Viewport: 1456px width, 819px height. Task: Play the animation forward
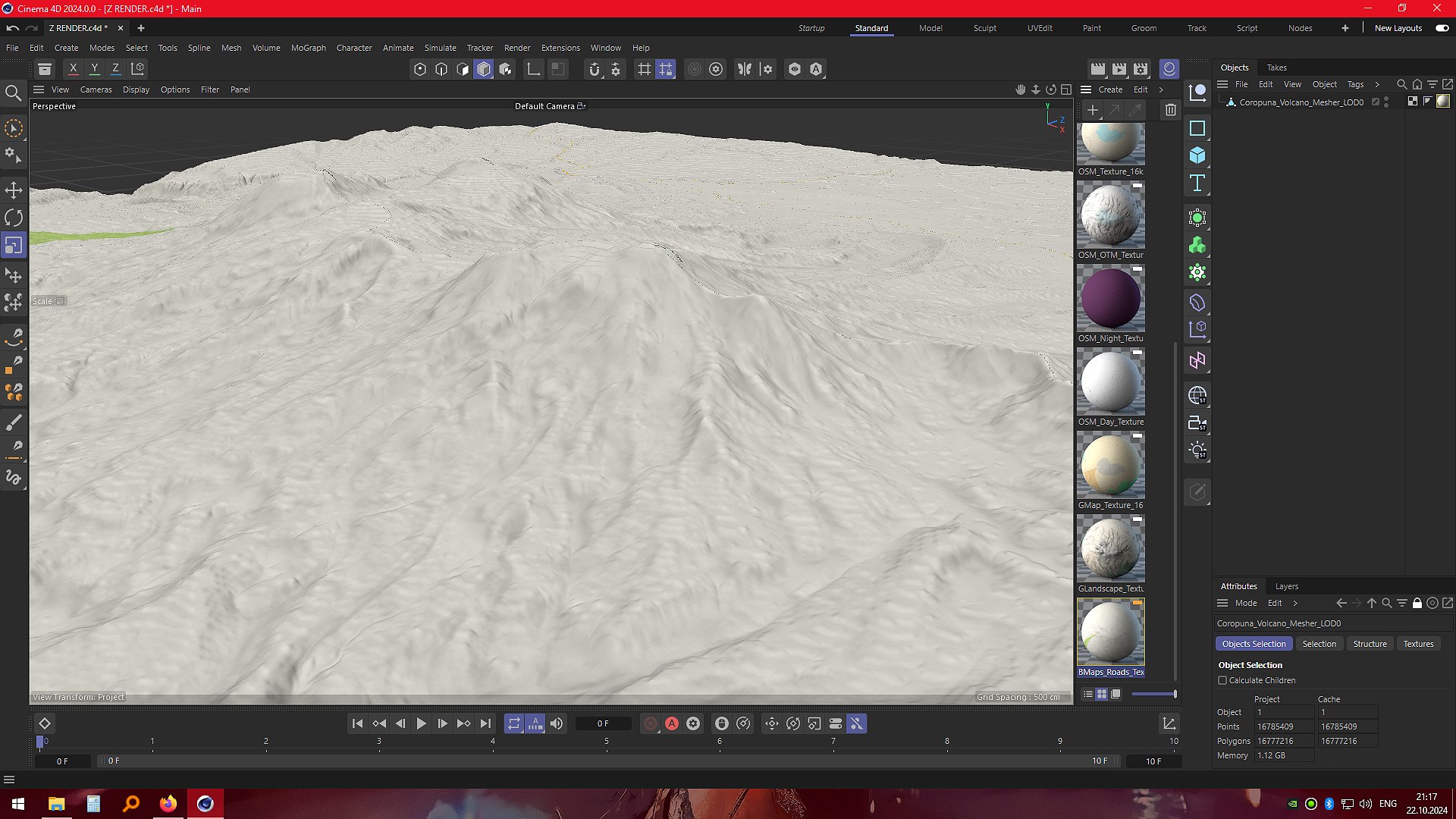tap(422, 723)
